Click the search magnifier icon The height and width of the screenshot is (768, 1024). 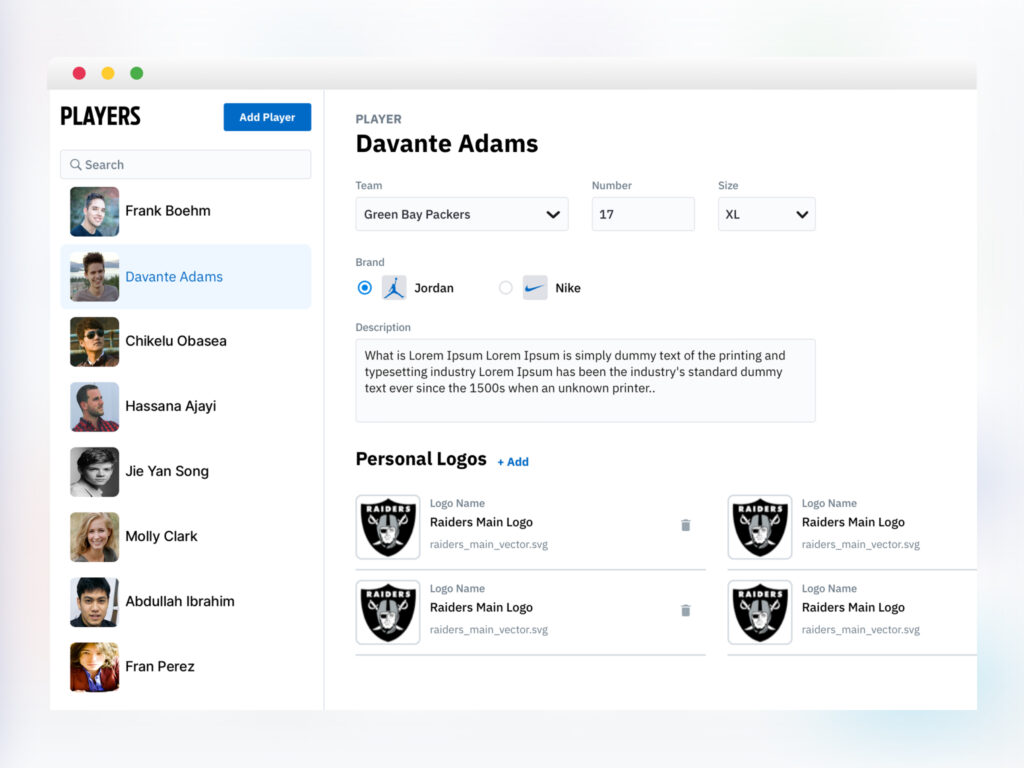click(x=76, y=165)
